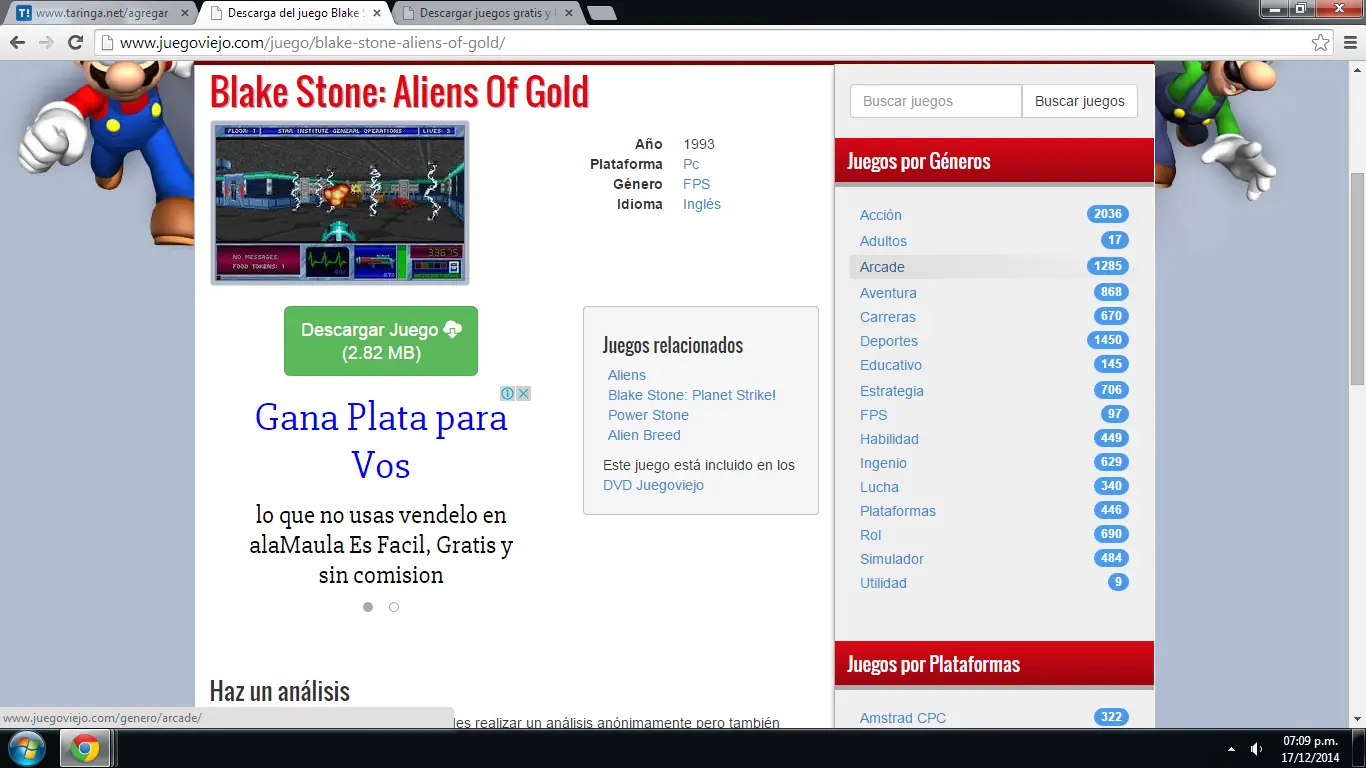Viewport: 1366px width, 768px height.
Task: Click the 'Gana Plata para Vos' ad headline
Action: pos(381,441)
